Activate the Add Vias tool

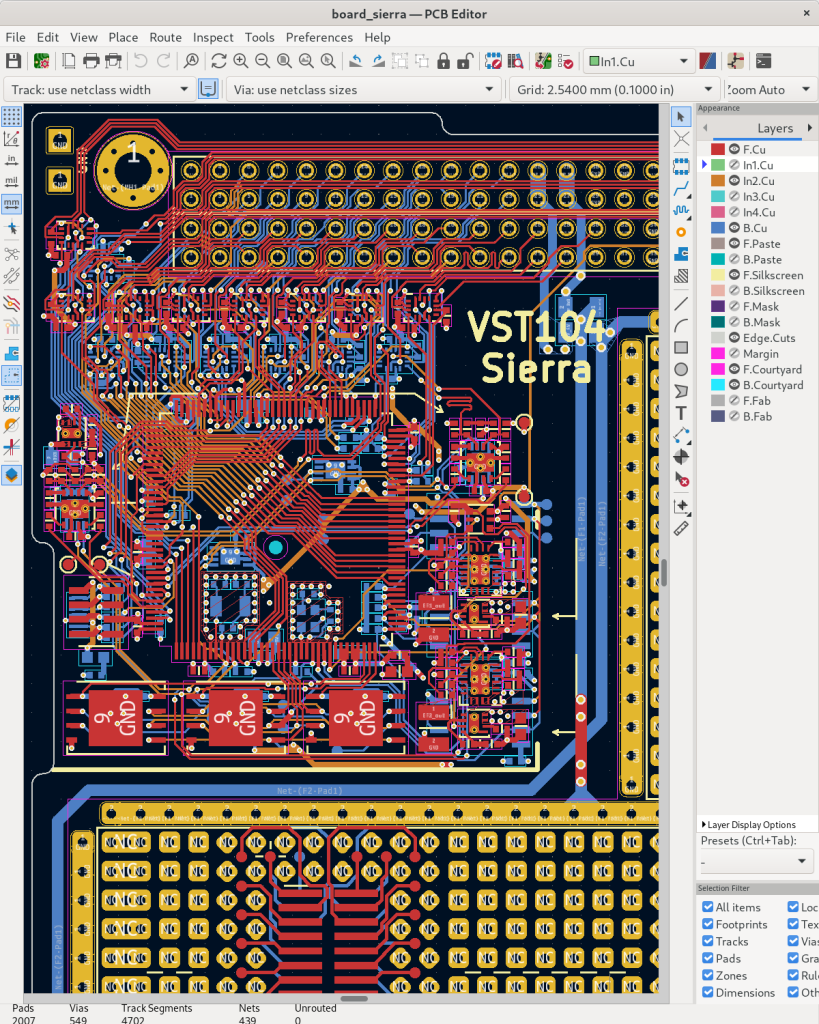681,232
